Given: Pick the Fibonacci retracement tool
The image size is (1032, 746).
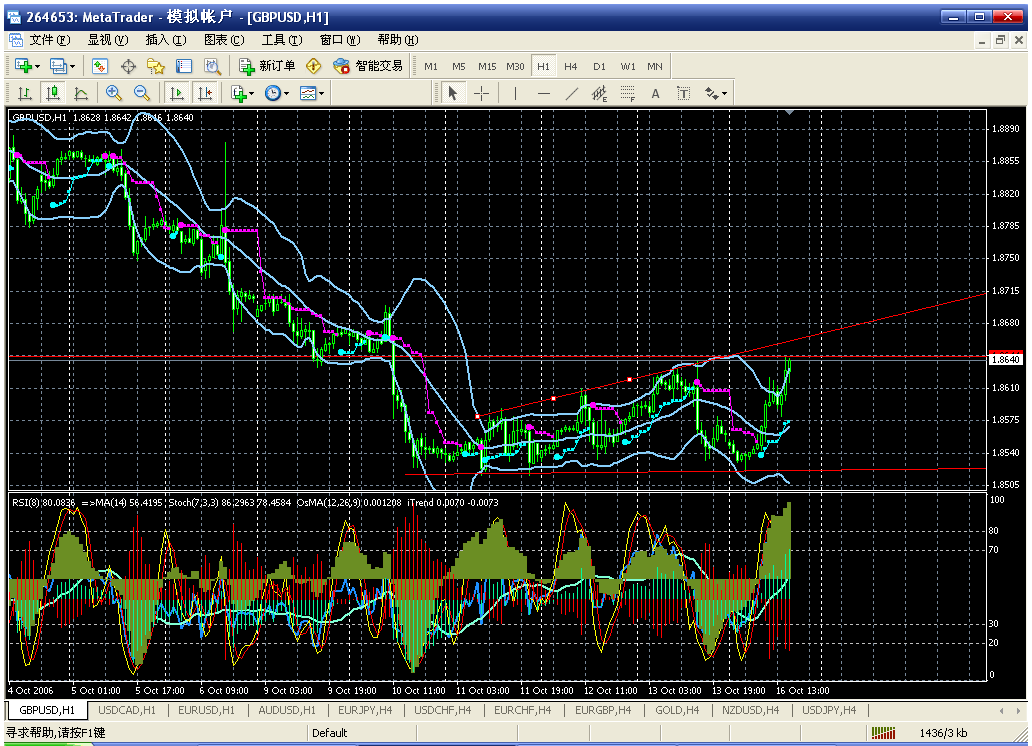Looking at the screenshot, I should pos(628,93).
